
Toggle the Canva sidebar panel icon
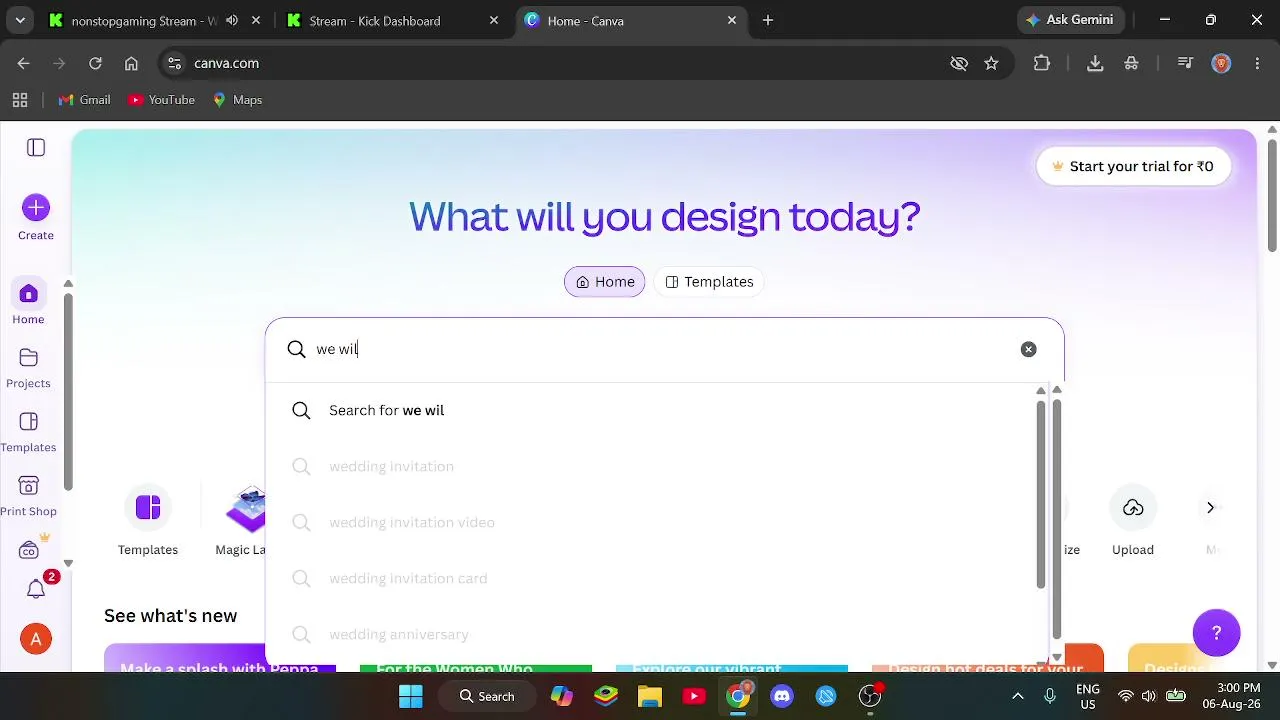click(36, 148)
